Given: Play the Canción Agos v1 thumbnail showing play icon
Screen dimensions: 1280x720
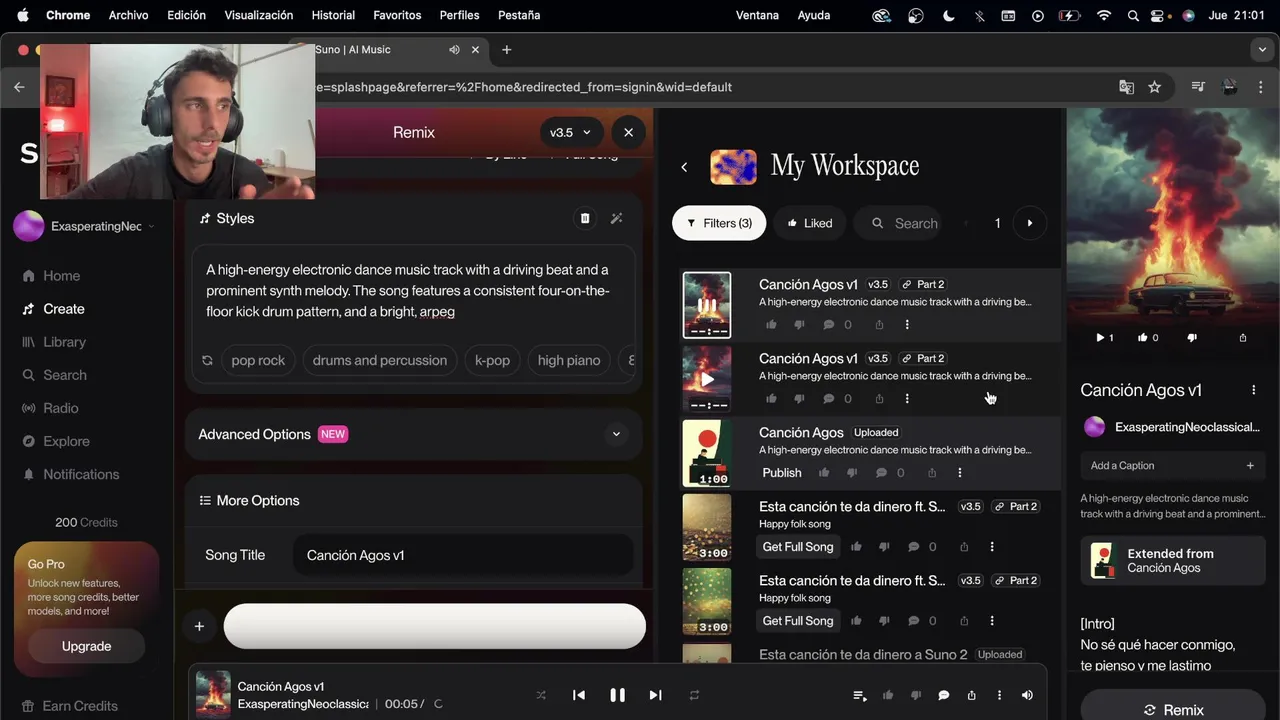Looking at the screenshot, I should click(707, 379).
